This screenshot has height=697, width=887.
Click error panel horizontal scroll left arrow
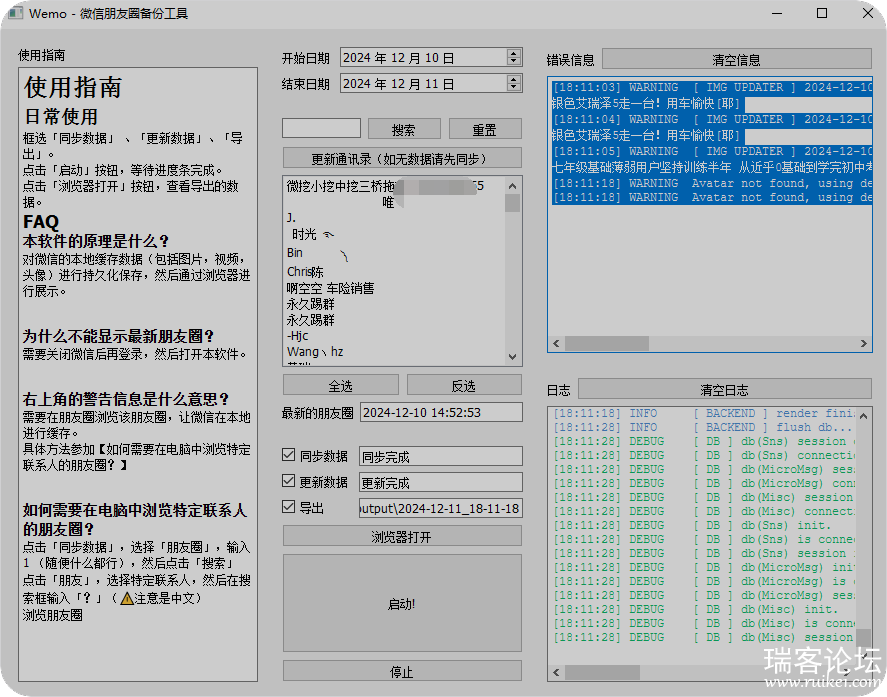[x=556, y=343]
